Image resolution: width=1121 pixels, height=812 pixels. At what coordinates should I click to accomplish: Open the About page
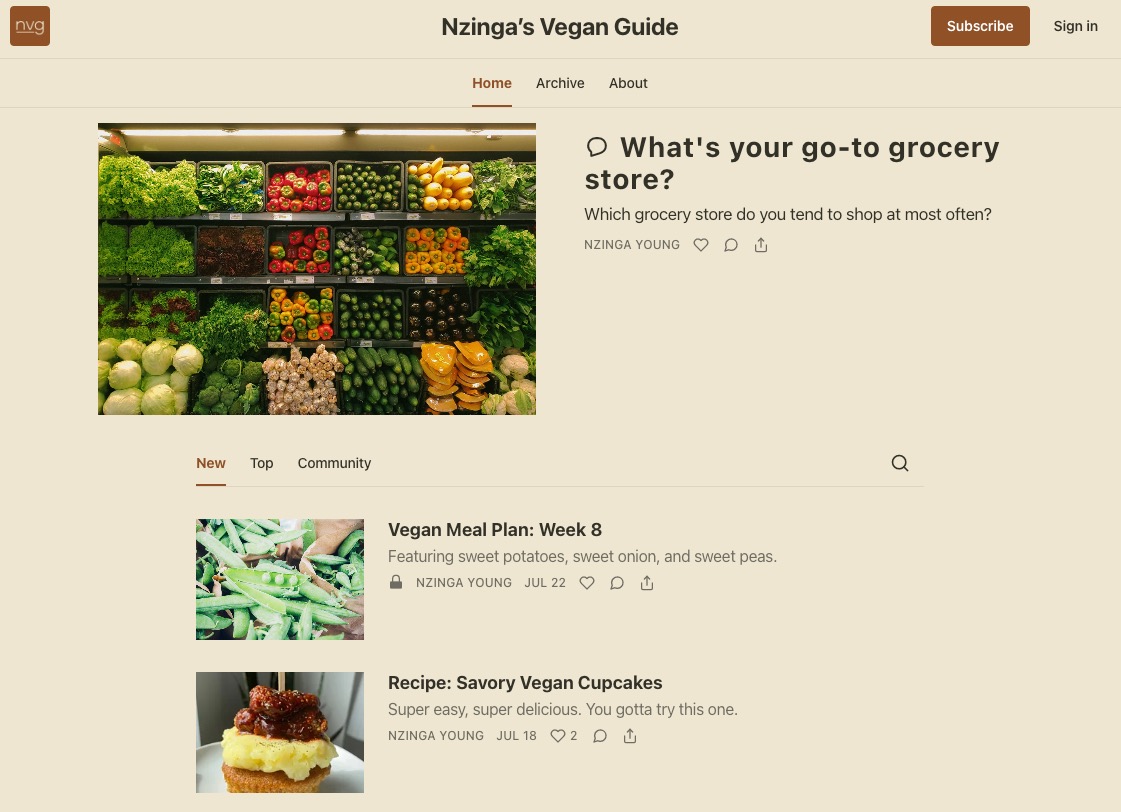click(x=628, y=83)
